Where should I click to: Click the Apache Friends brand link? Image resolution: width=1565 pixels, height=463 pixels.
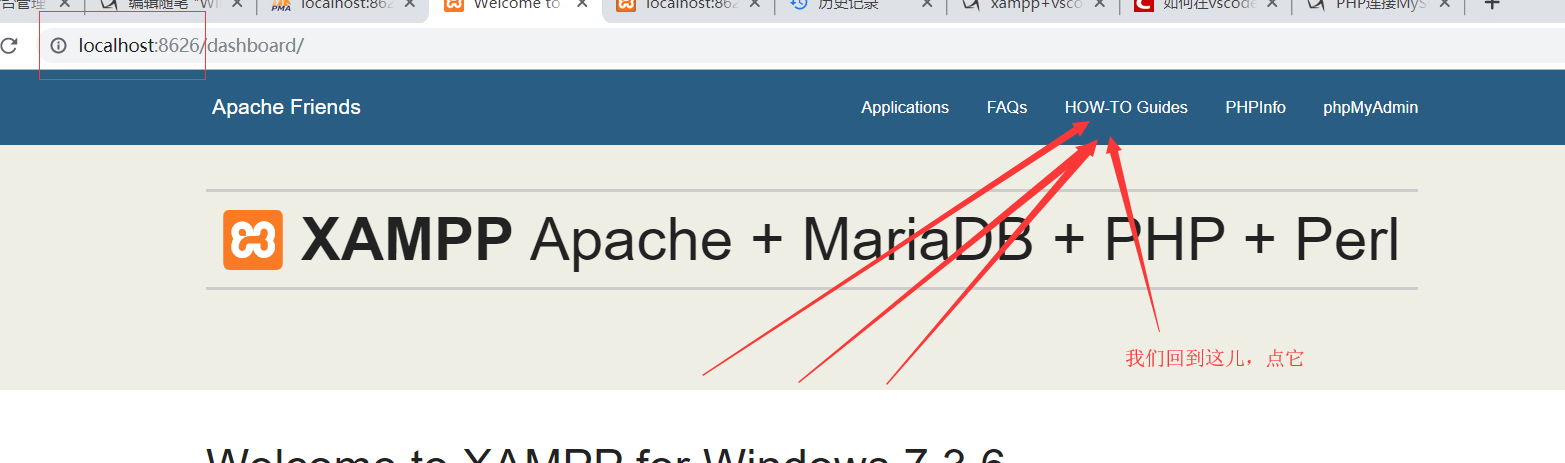(x=286, y=107)
